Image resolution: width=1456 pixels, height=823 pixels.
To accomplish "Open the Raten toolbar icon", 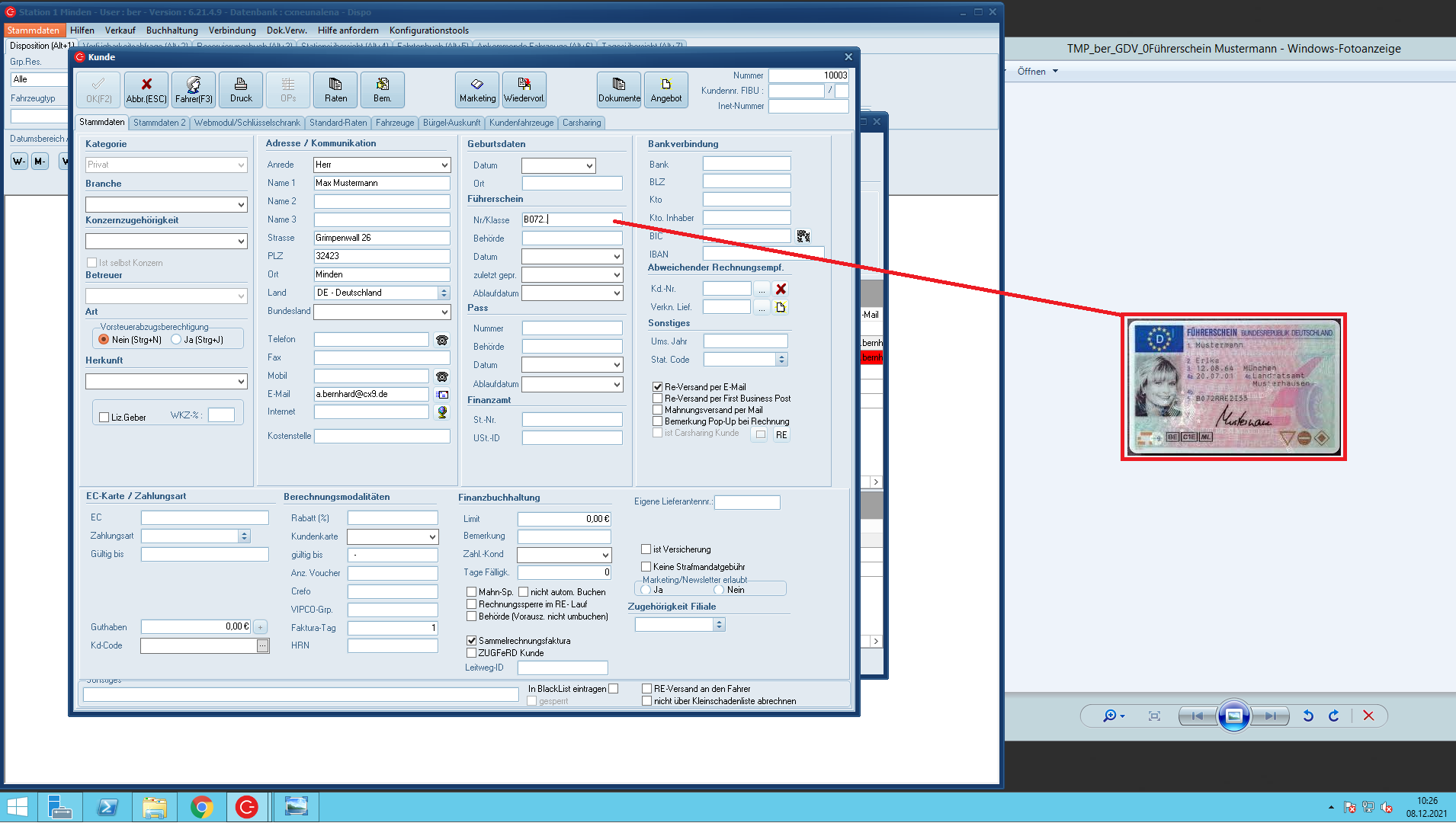I will click(x=335, y=89).
